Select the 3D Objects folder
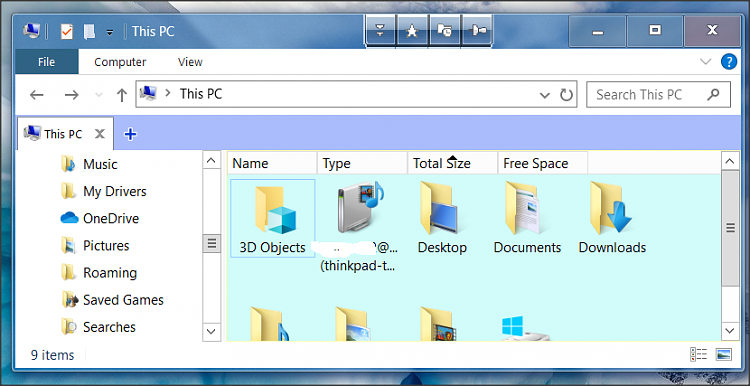The height and width of the screenshot is (386, 750). (273, 218)
